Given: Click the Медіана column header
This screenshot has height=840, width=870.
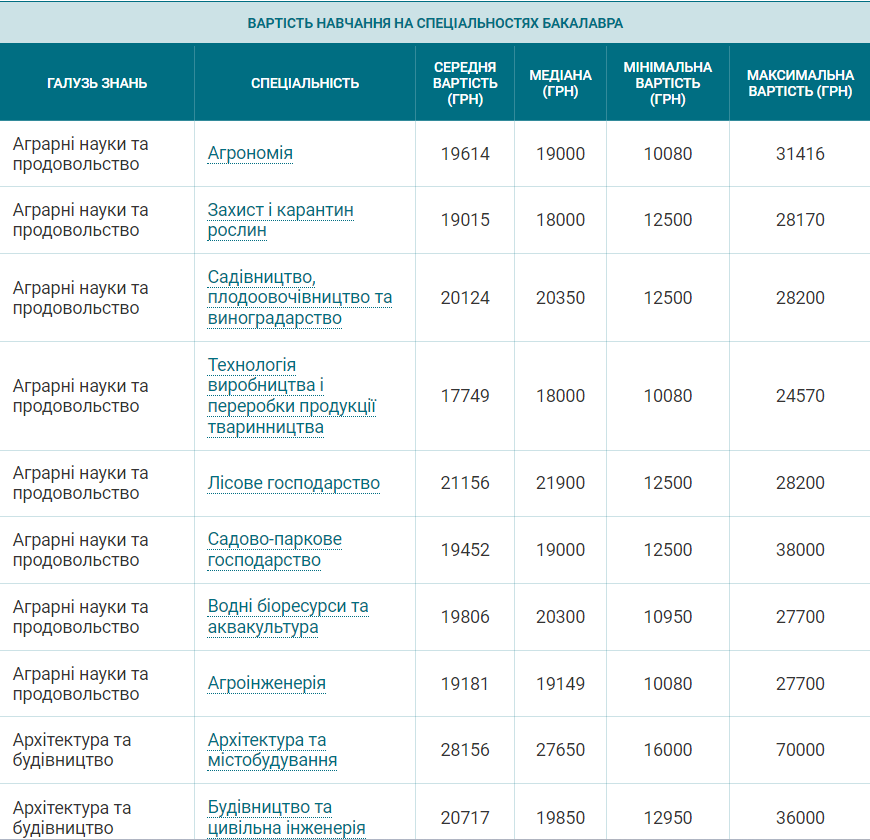Looking at the screenshot, I should pyautogui.click(x=560, y=83).
